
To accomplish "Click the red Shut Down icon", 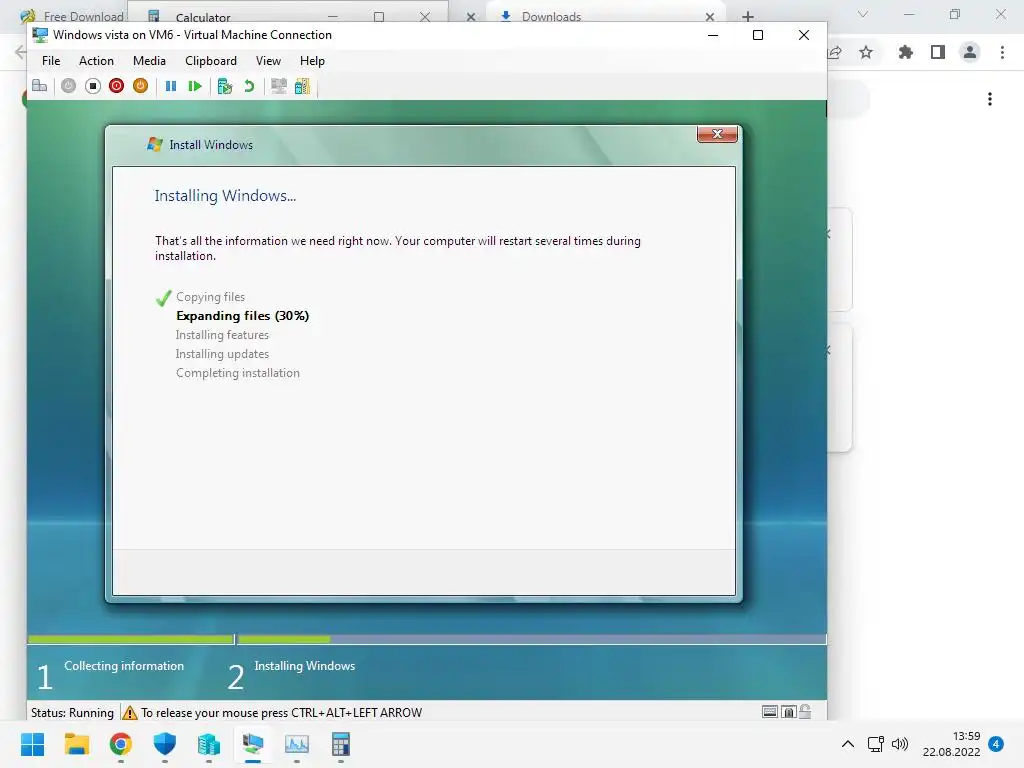I will (x=116, y=86).
